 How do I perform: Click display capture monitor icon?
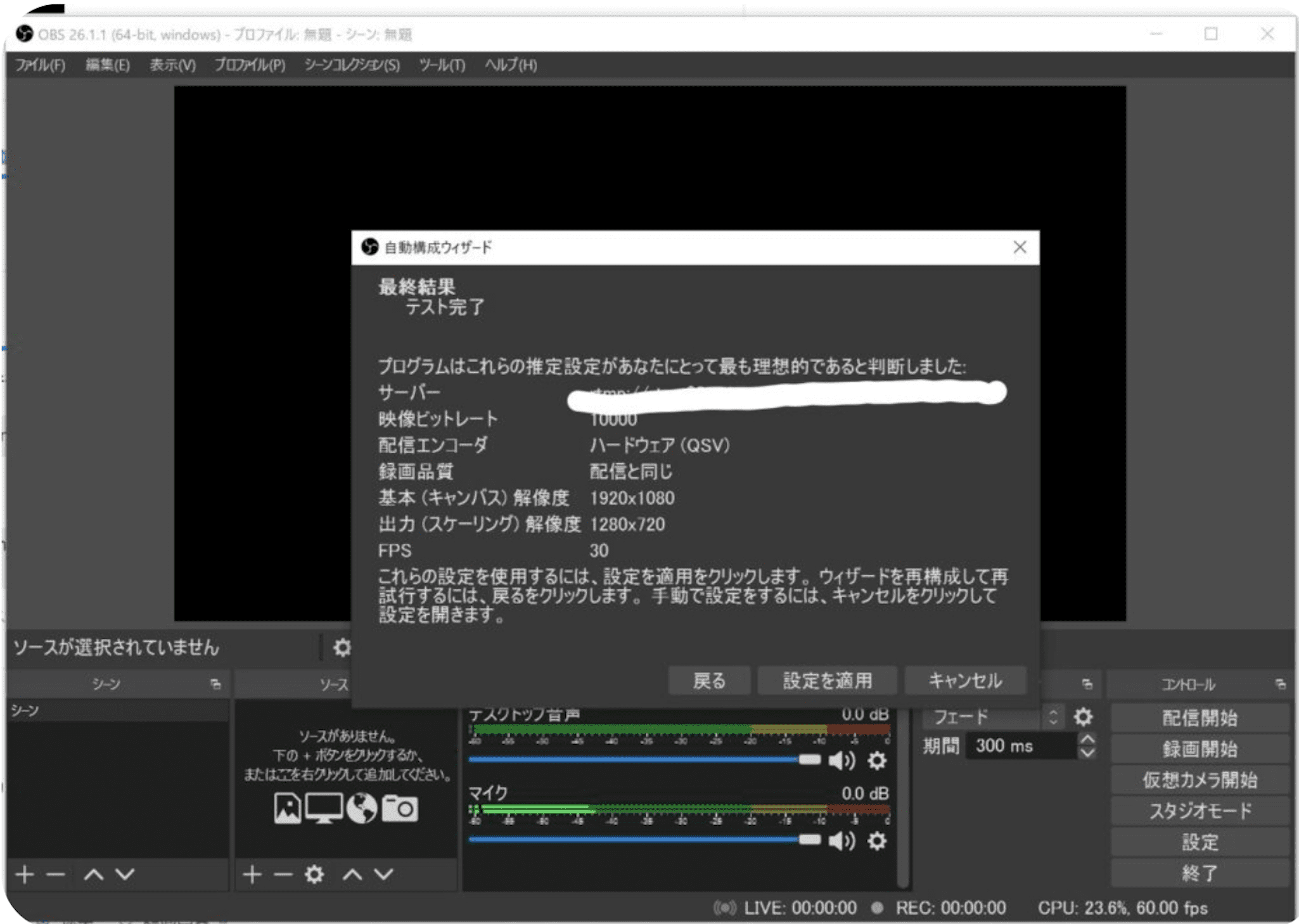tap(324, 809)
